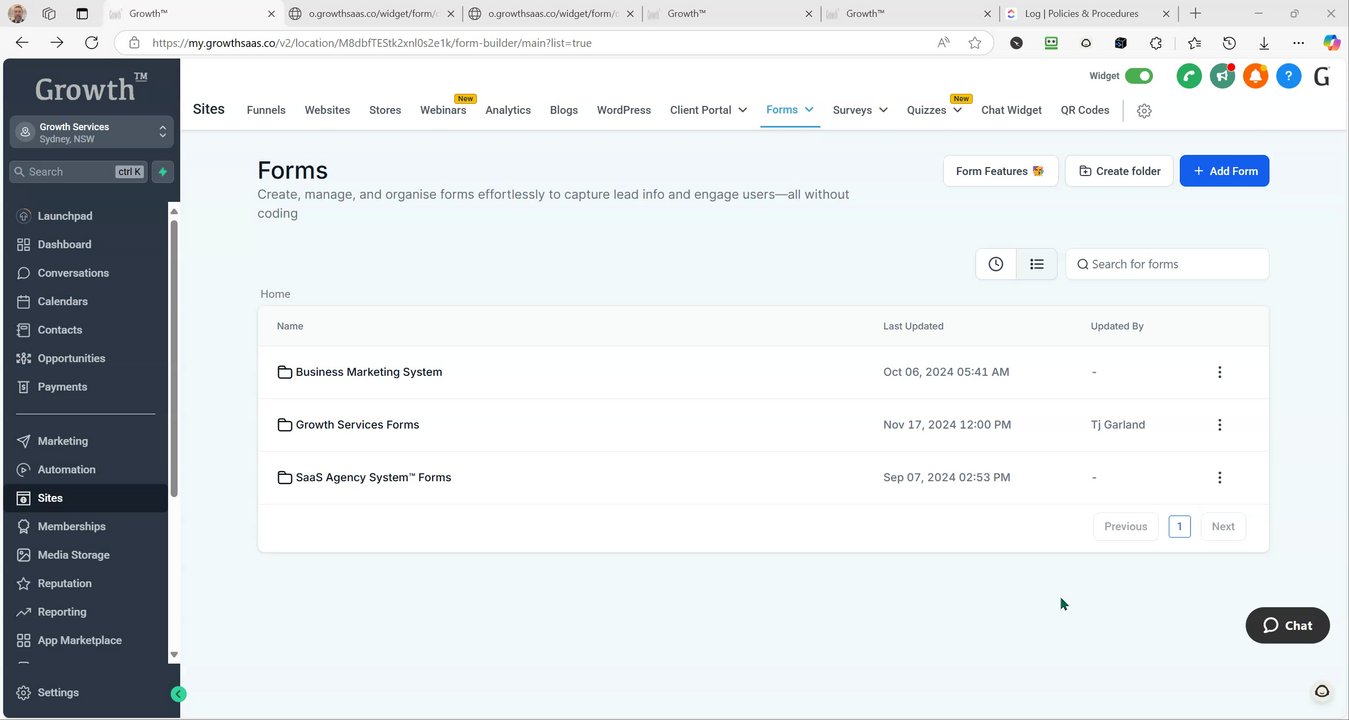
Task: Open the QR Codes tab
Action: 1085,110
